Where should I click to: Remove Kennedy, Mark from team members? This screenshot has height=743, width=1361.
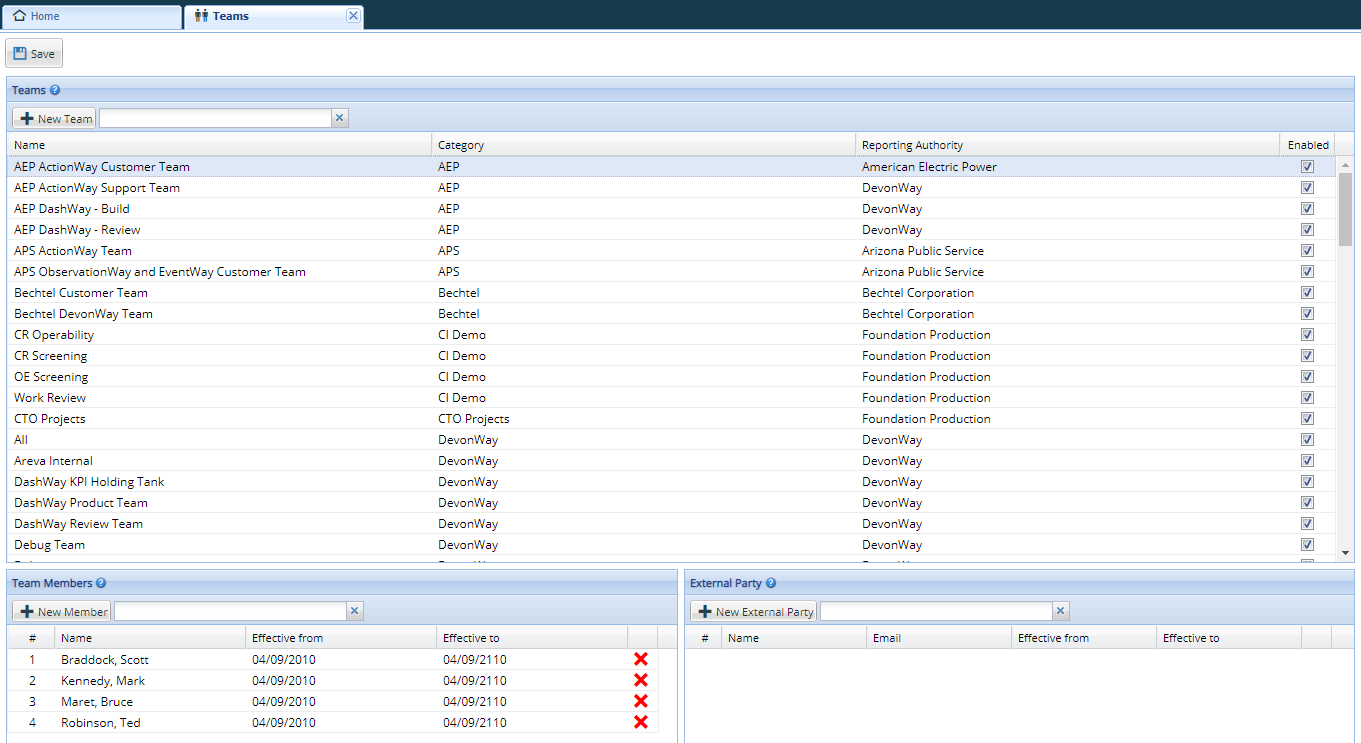tap(641, 680)
